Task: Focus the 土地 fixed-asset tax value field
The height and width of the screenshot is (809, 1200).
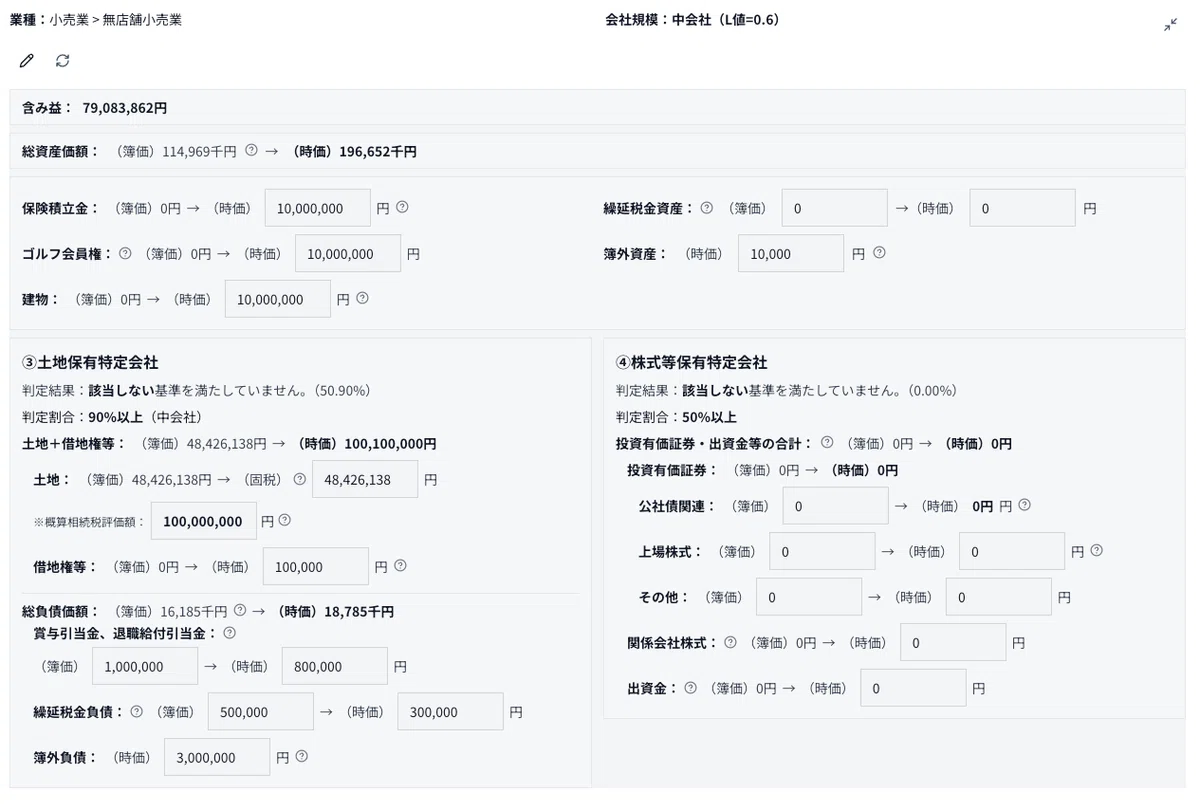Action: [x=365, y=479]
